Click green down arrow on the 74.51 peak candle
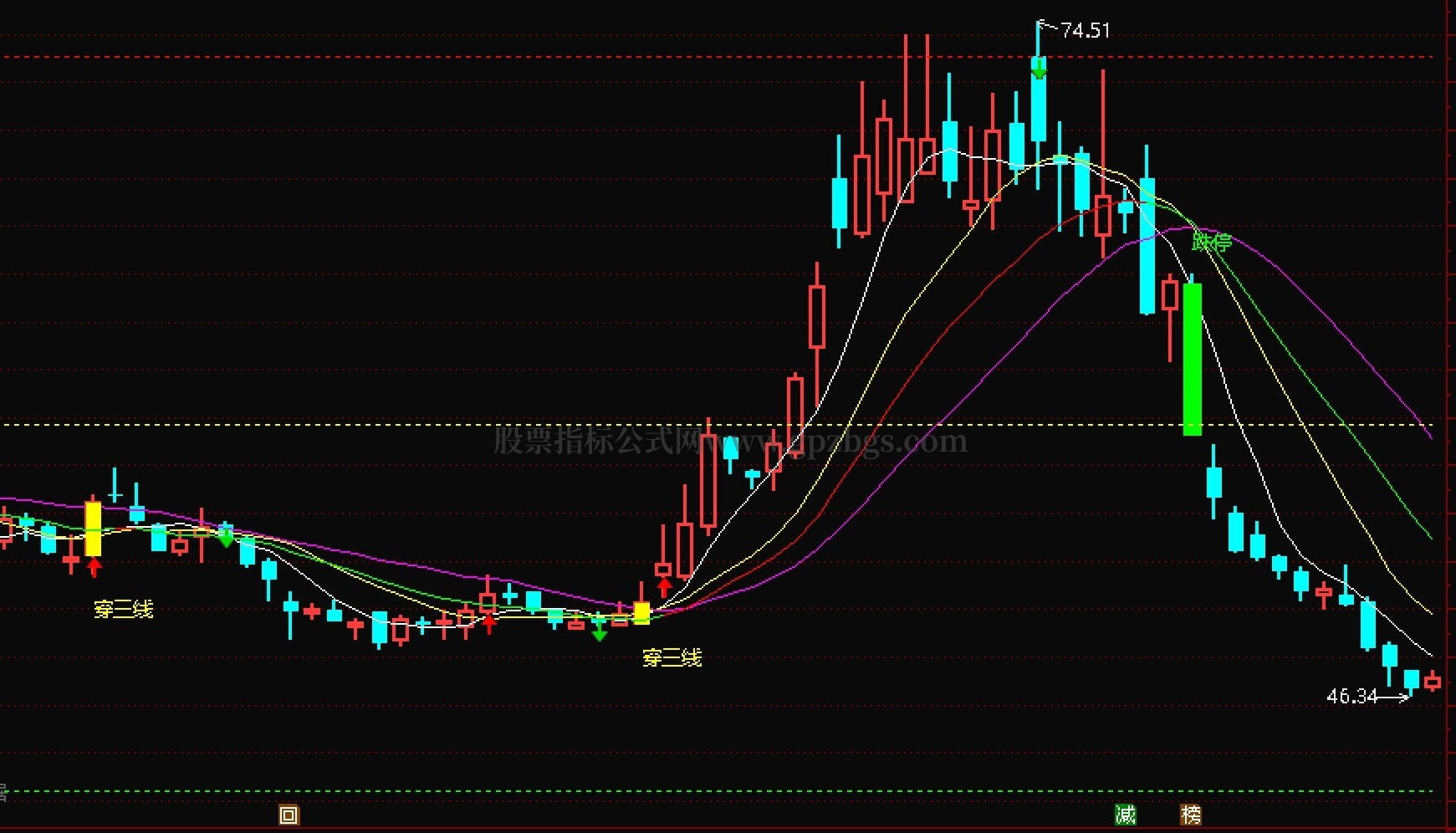 (1039, 70)
